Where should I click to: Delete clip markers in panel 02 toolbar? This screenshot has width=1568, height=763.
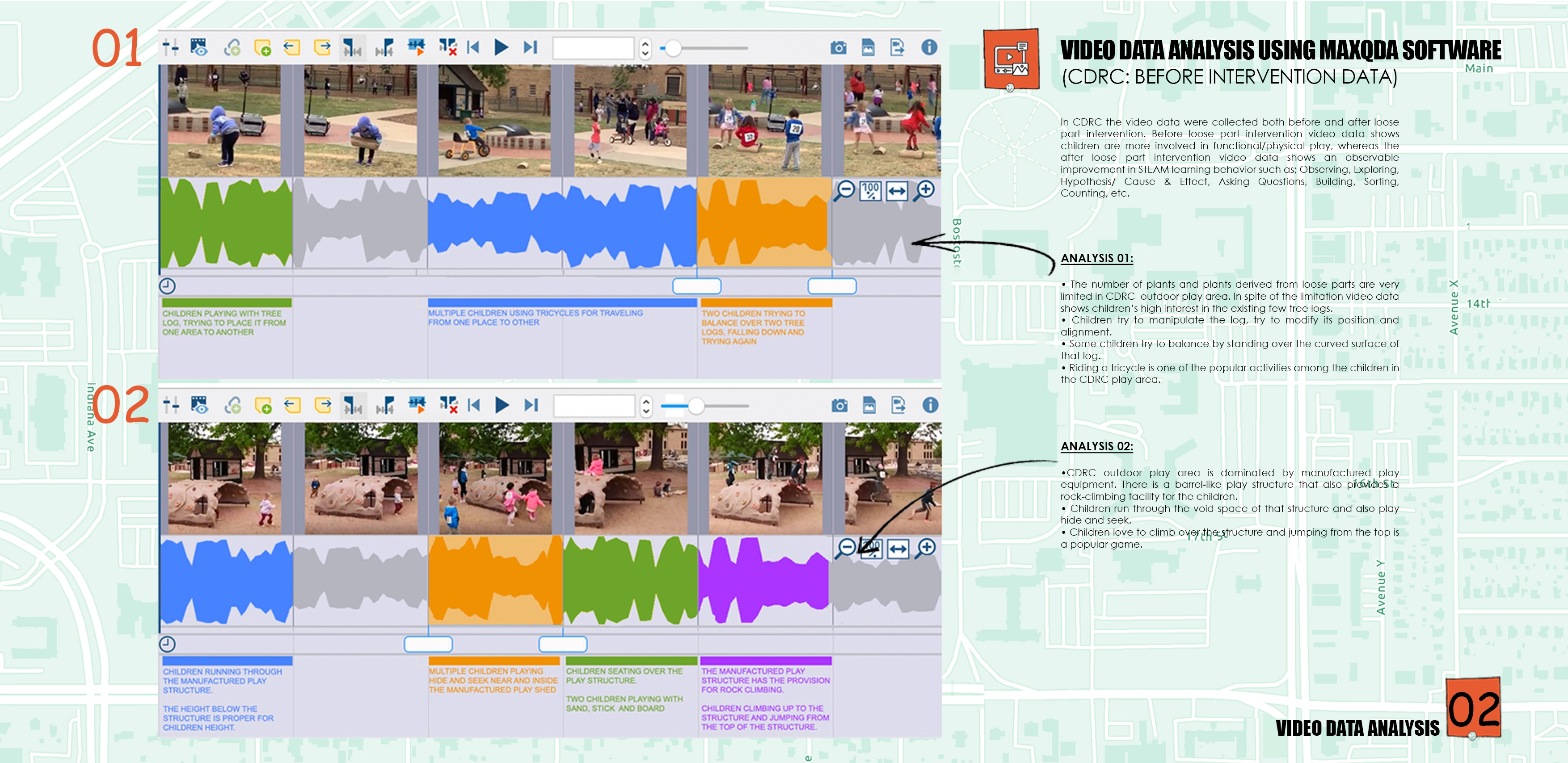(x=449, y=405)
